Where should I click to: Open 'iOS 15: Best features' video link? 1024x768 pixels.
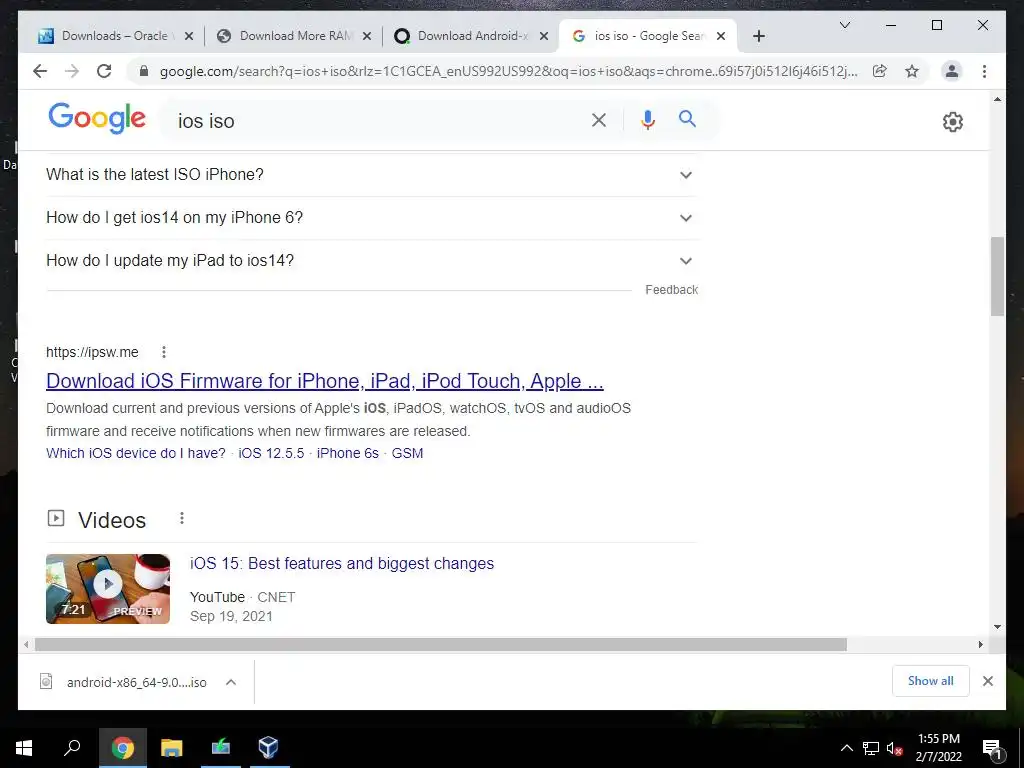(342, 564)
